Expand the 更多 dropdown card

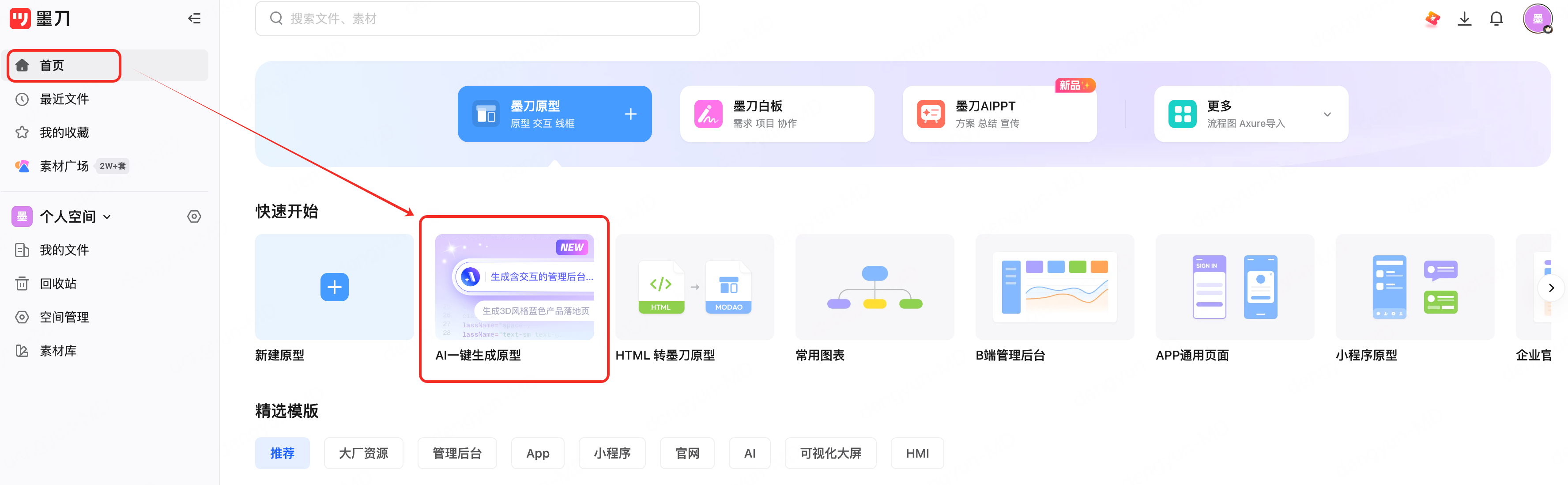click(1251, 114)
